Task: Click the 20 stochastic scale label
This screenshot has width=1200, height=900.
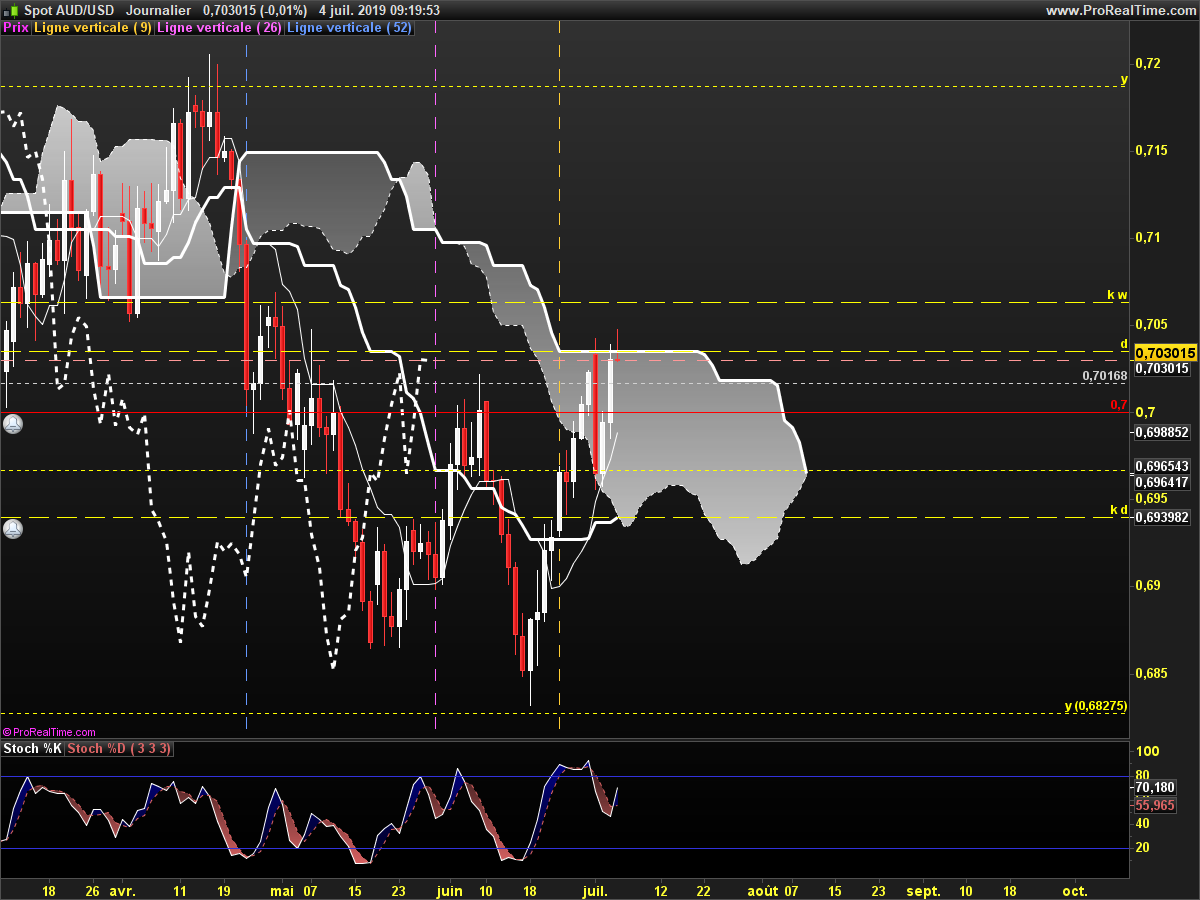Action: coord(1144,848)
